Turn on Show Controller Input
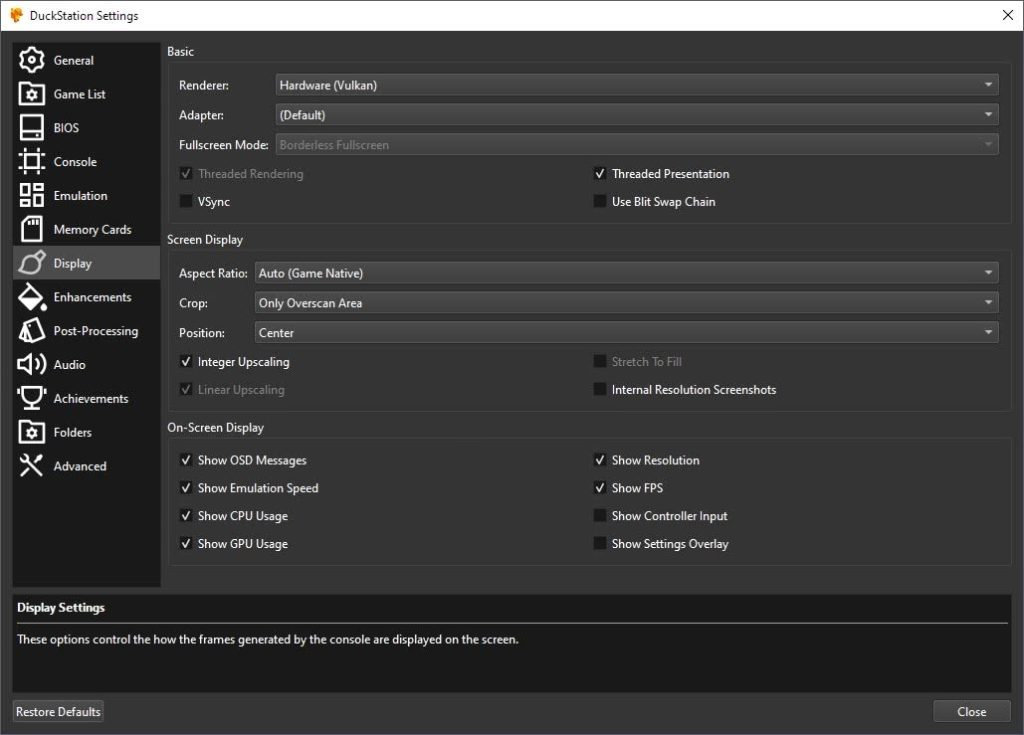Screen dimensions: 1024x735 (x=600, y=516)
